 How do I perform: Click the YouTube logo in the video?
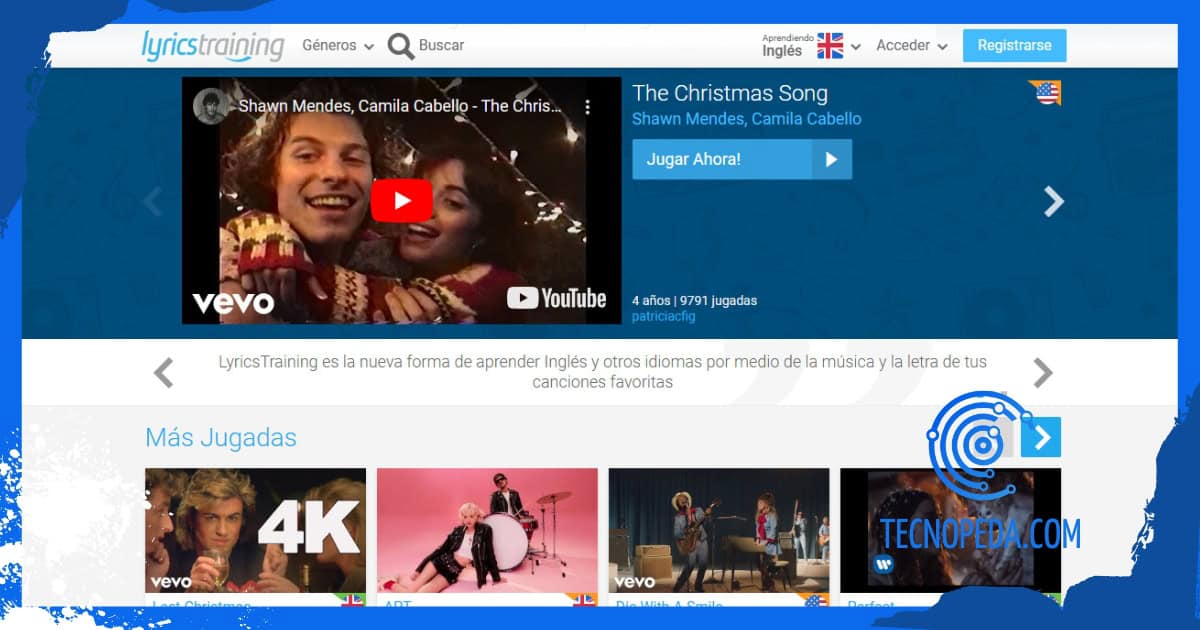(557, 298)
